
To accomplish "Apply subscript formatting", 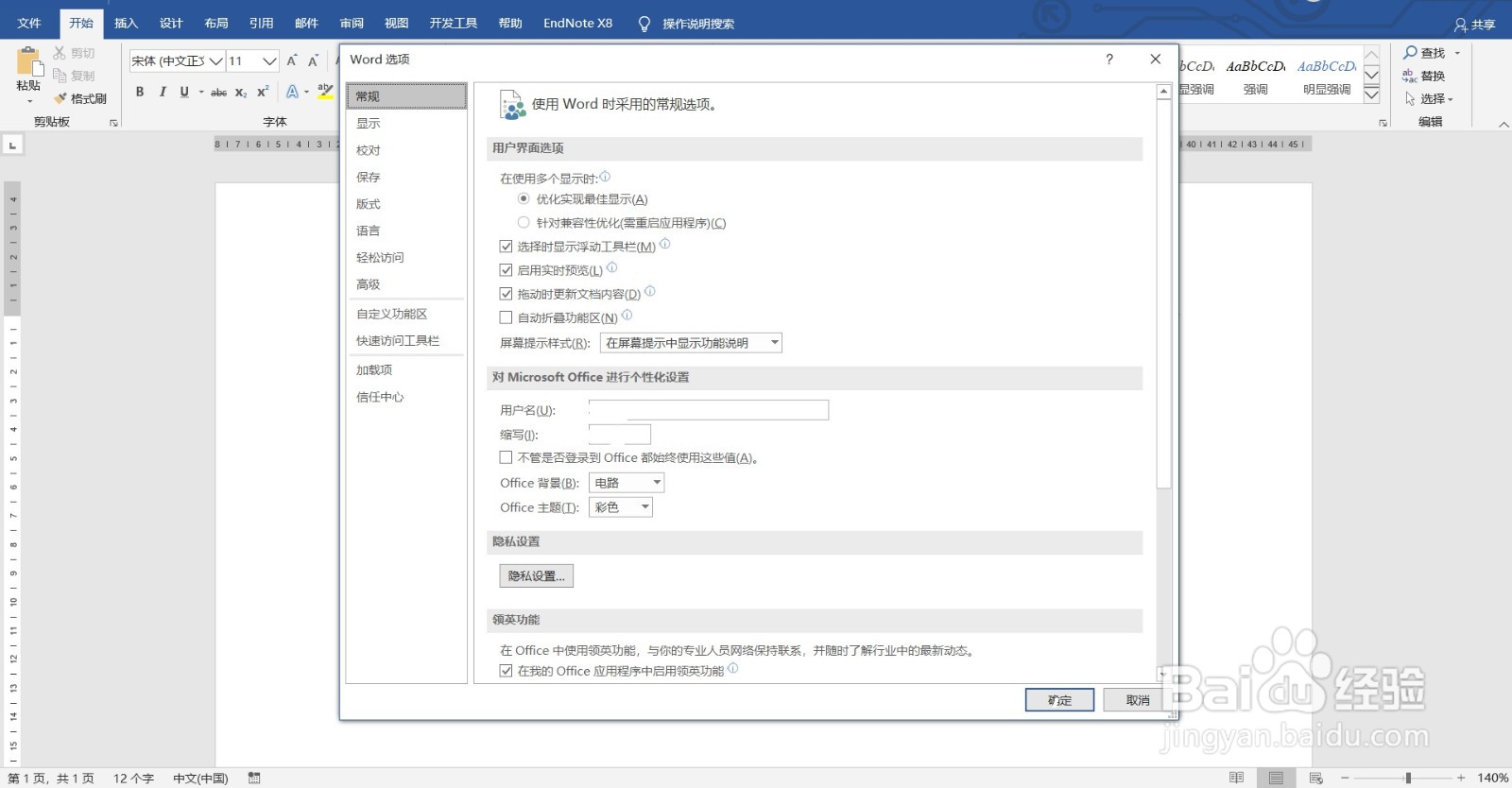I will 241,92.
